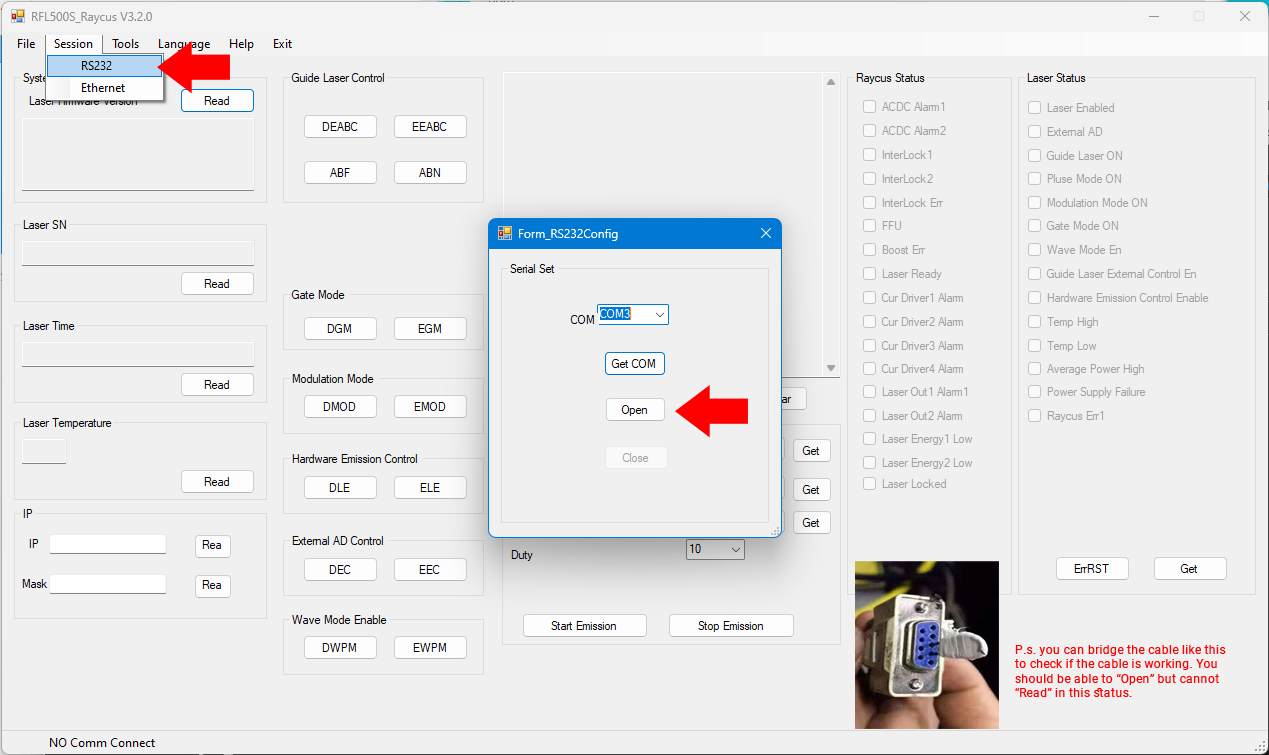This screenshot has width=1269, height=755.
Task: Open the Duty value dropdown
Action: 736,549
